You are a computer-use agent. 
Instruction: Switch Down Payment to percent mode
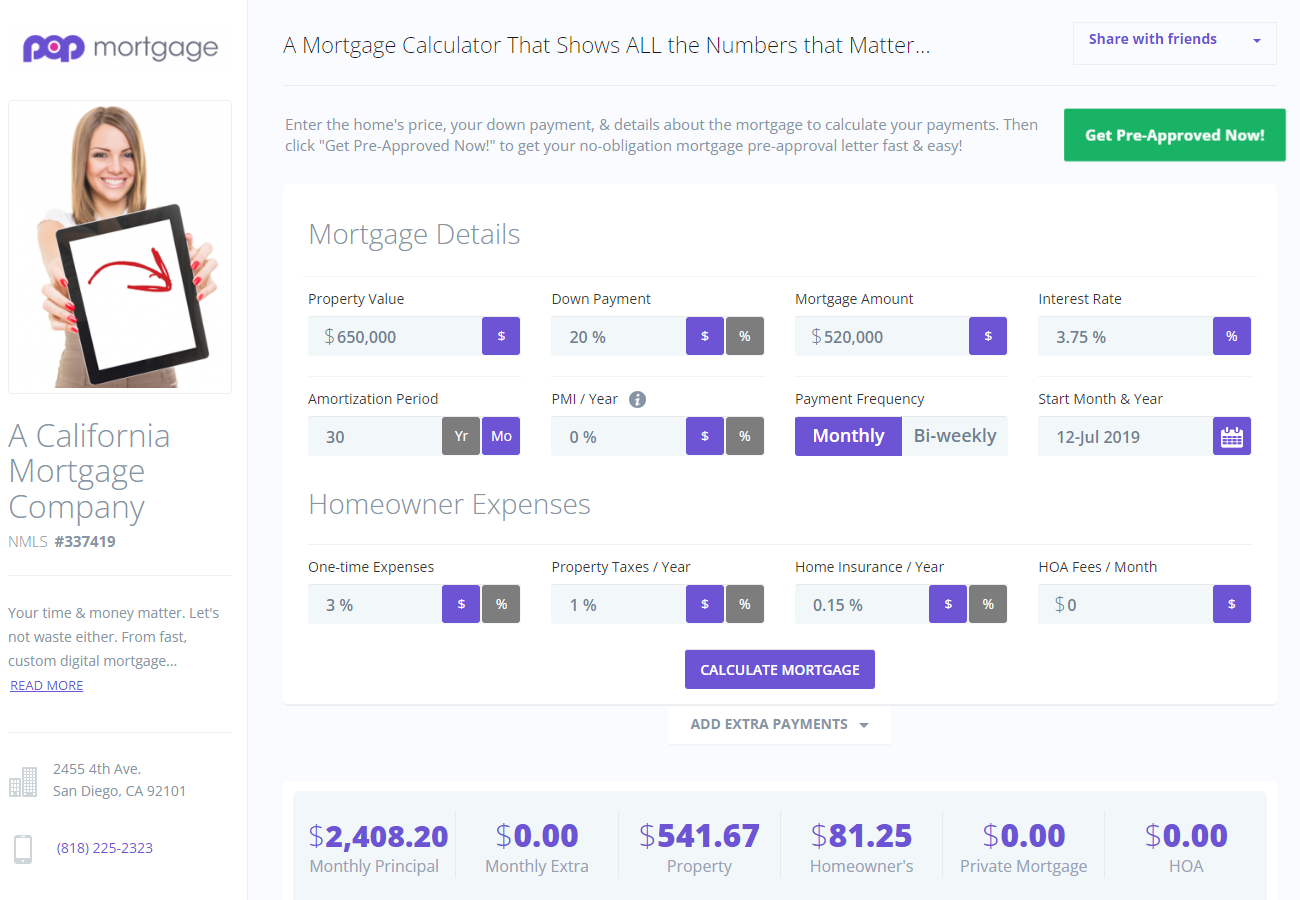[x=745, y=336]
